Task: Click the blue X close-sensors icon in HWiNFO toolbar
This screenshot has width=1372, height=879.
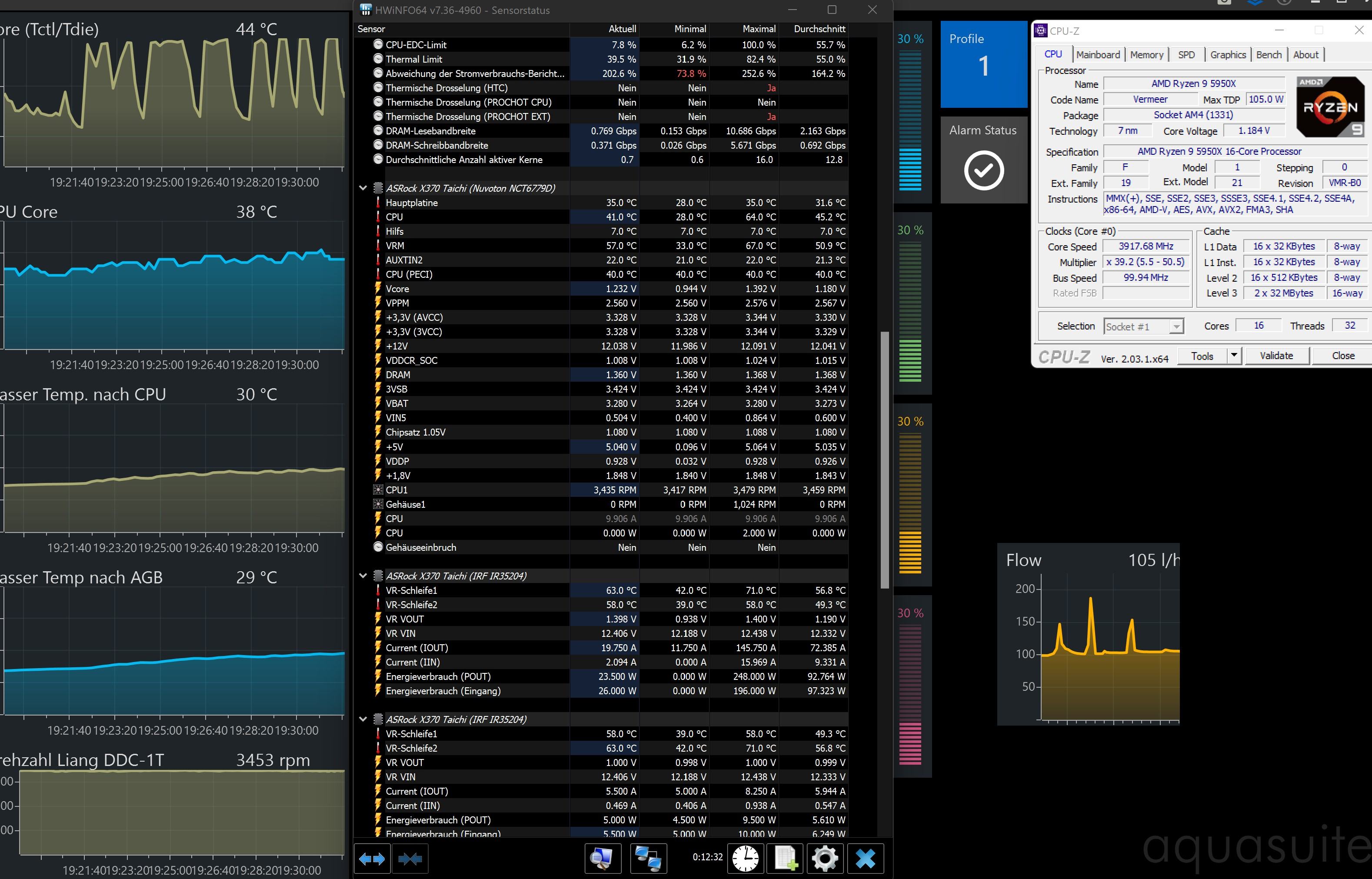Action: click(865, 859)
